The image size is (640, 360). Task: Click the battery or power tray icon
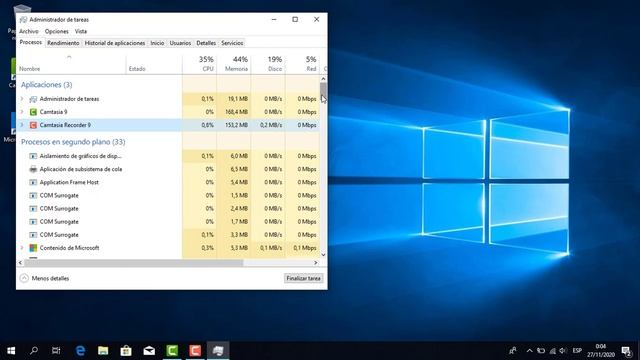point(541,351)
